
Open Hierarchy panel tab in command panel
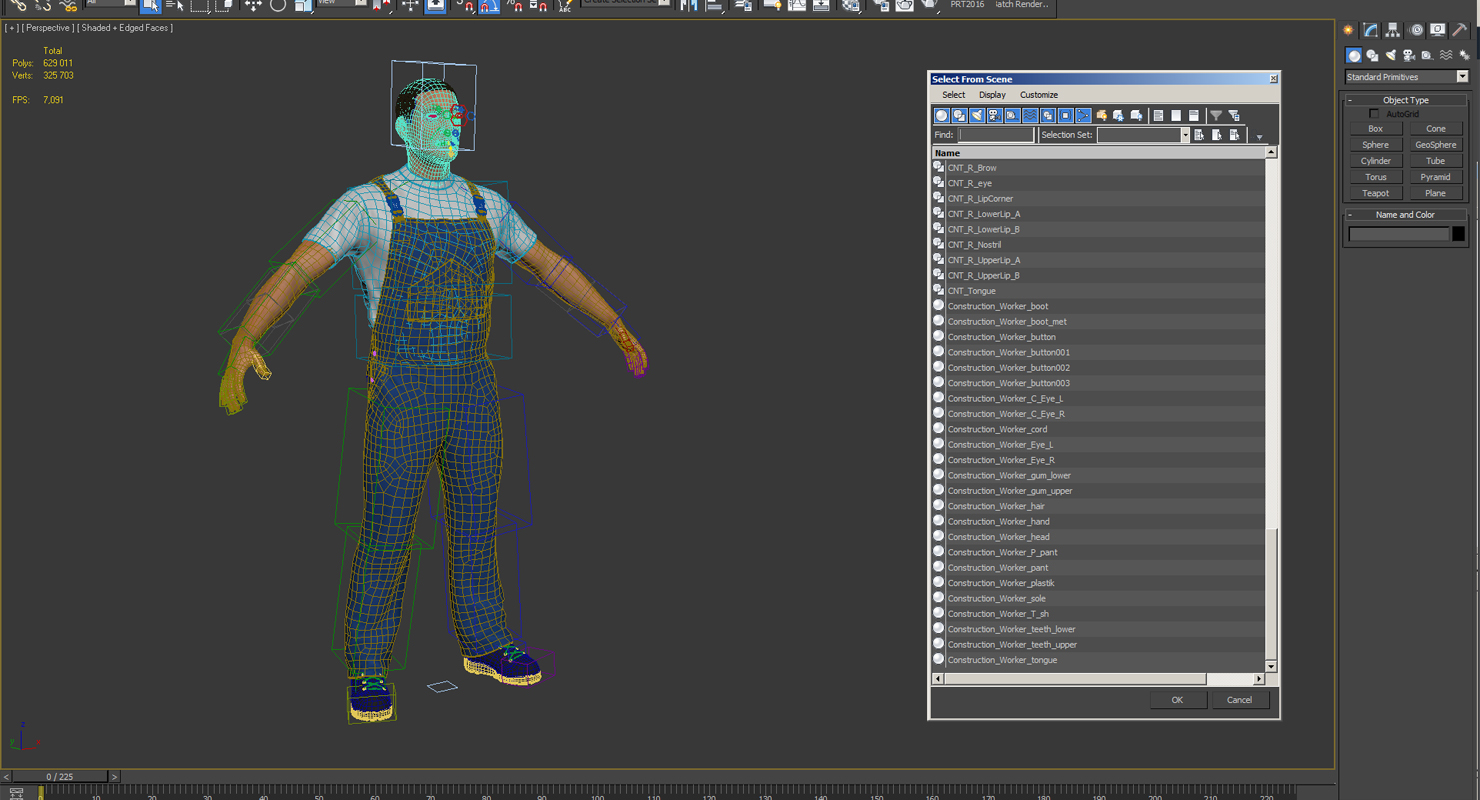coord(1392,30)
